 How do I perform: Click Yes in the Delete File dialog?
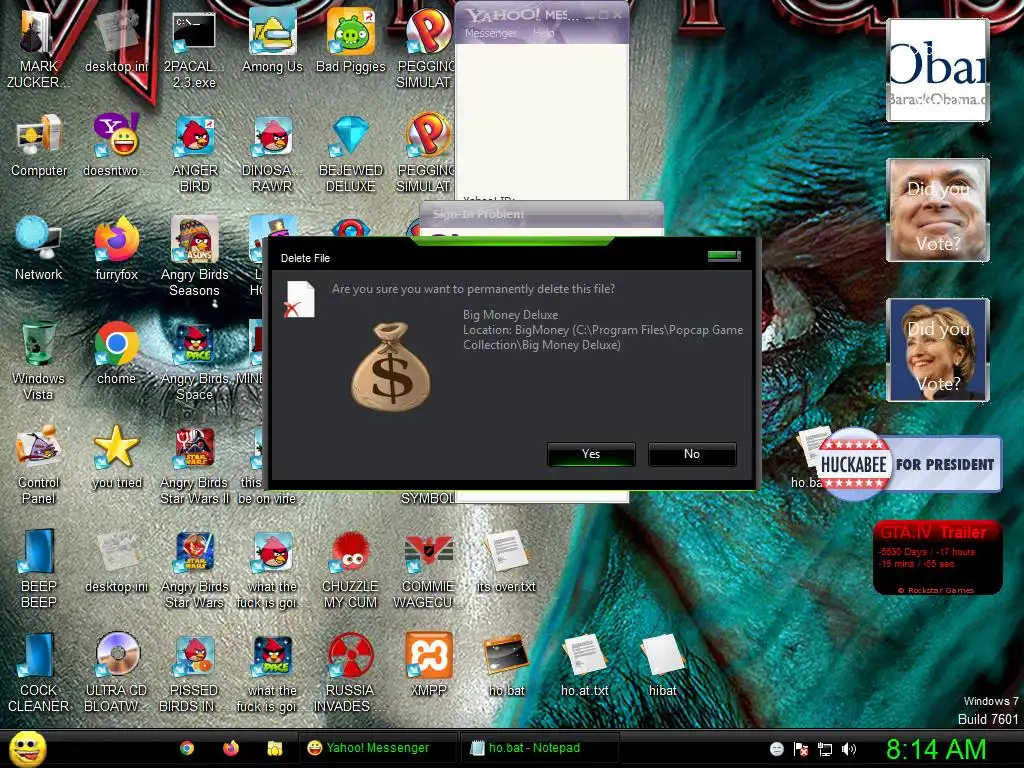tap(591, 454)
